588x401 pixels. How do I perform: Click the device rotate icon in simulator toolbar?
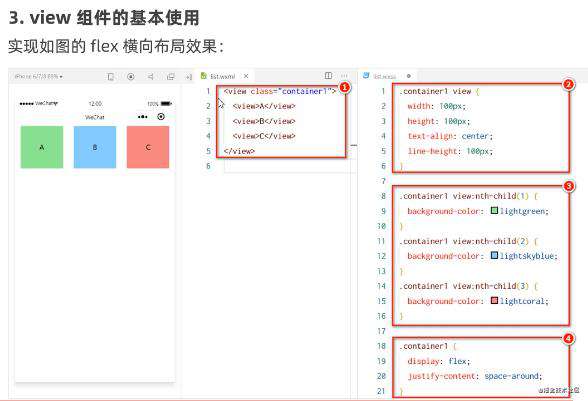tap(111, 77)
